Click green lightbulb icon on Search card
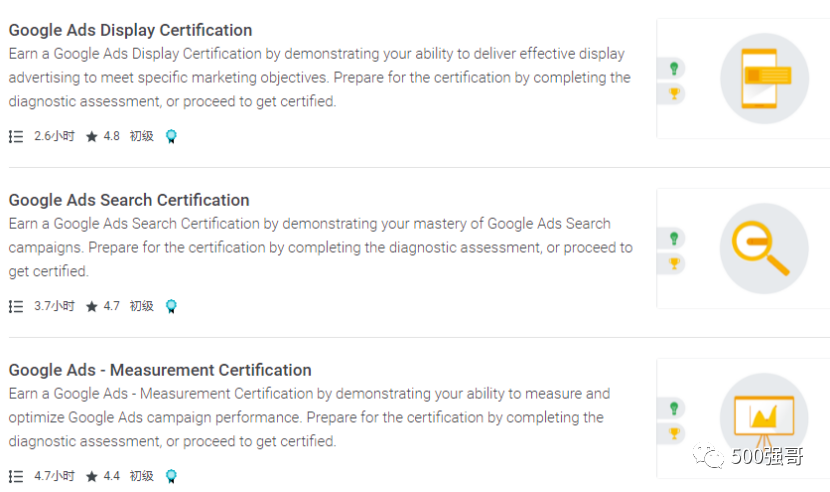830x492 pixels. pos(675,238)
